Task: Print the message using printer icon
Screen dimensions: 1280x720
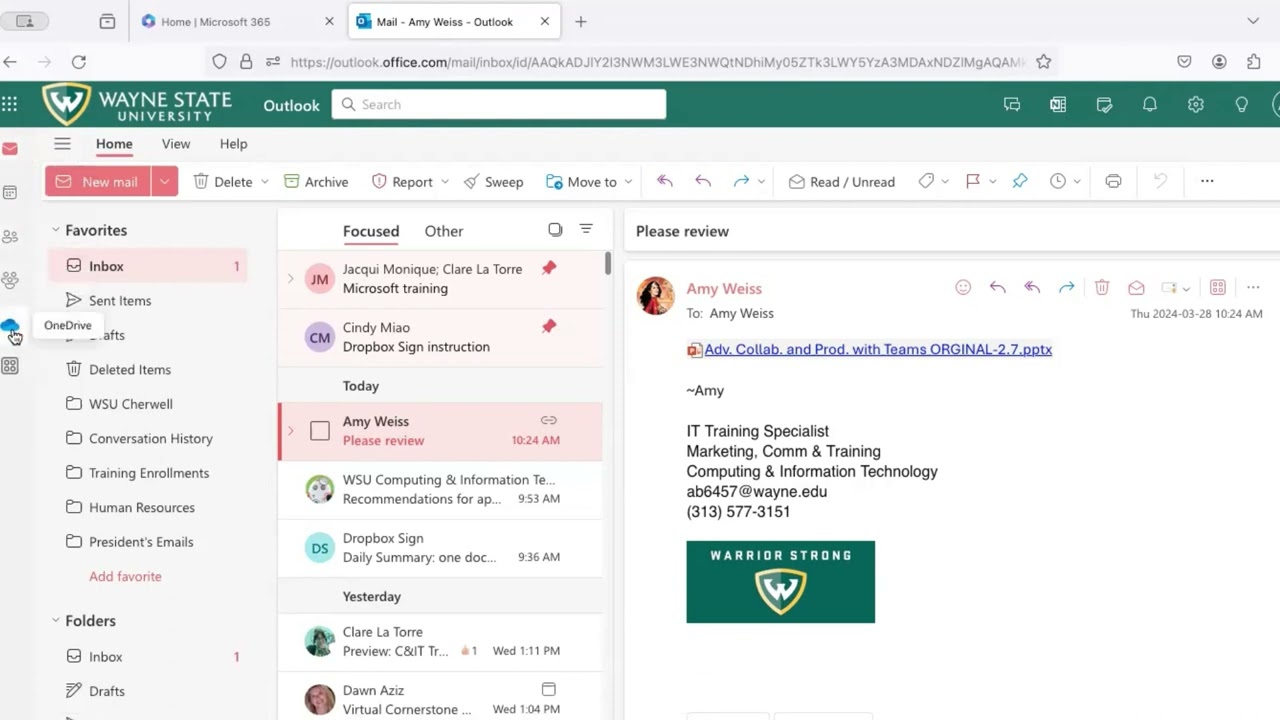Action: 1113,181
